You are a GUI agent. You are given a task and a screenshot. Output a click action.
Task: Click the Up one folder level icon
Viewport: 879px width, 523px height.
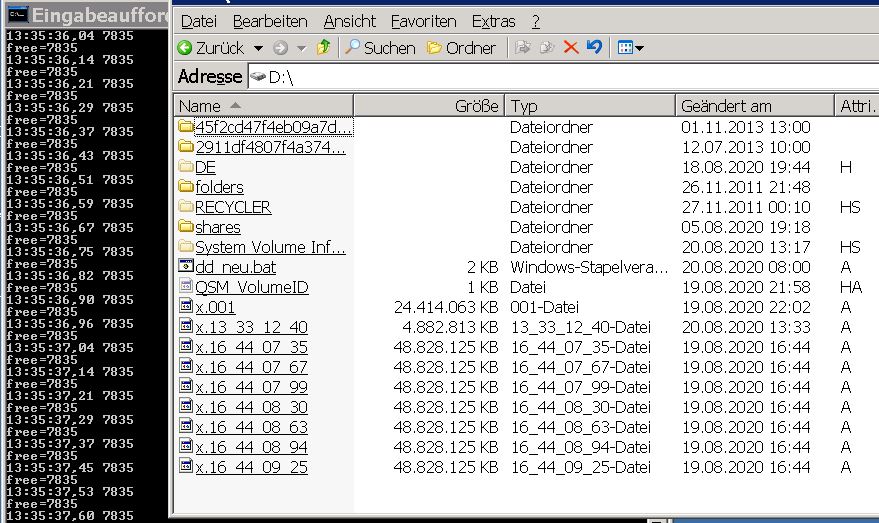[x=324, y=48]
